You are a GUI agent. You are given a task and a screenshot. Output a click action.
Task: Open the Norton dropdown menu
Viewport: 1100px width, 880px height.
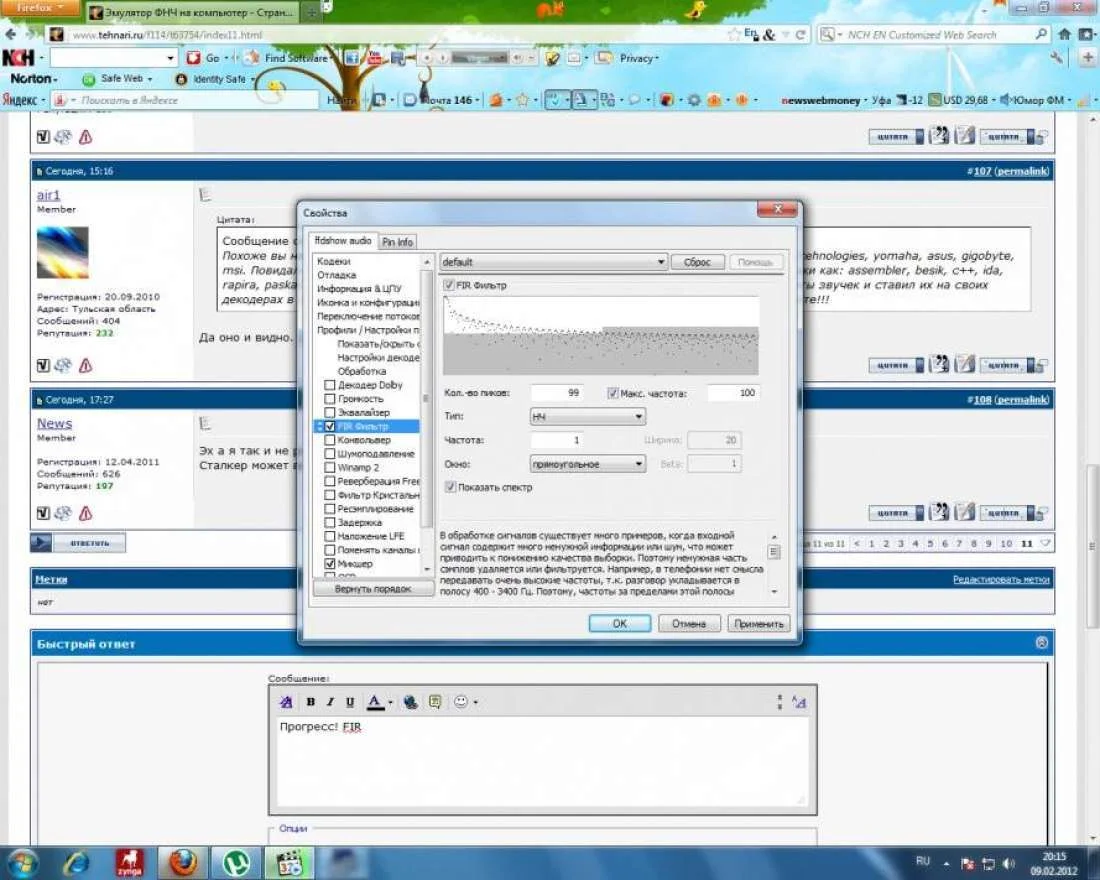point(33,79)
